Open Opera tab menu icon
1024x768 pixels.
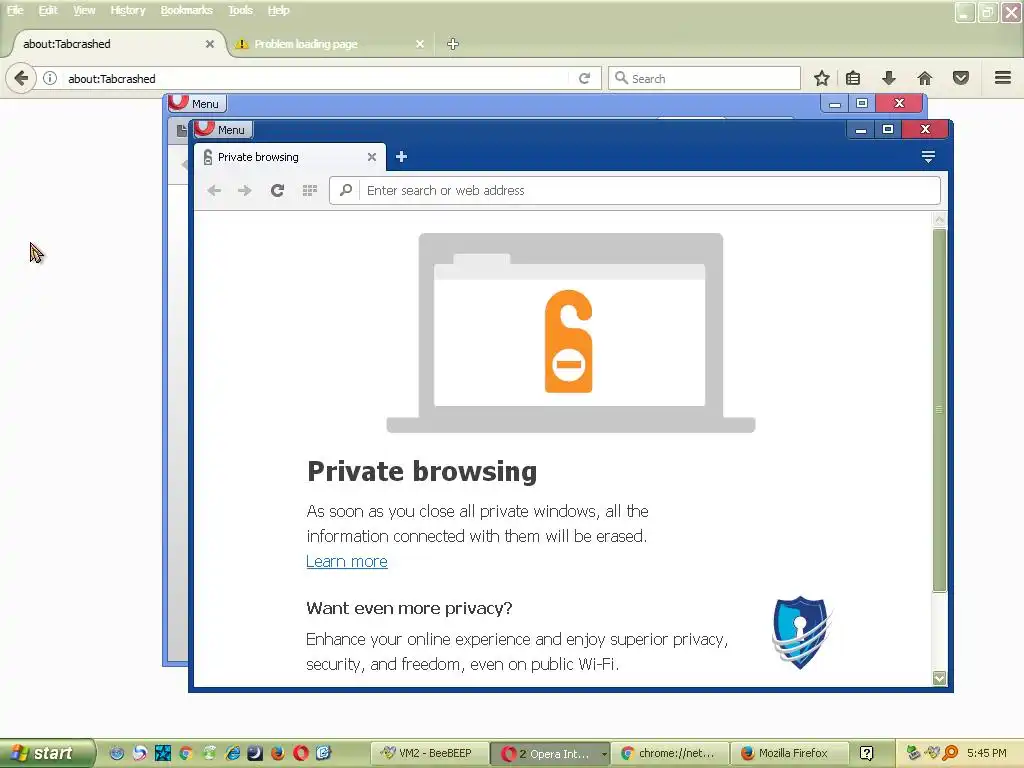coord(928,157)
